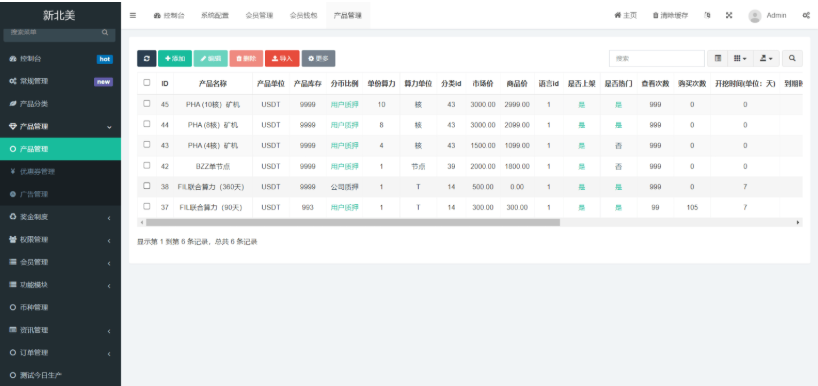Click the 产品名称 column header

tap(213, 83)
